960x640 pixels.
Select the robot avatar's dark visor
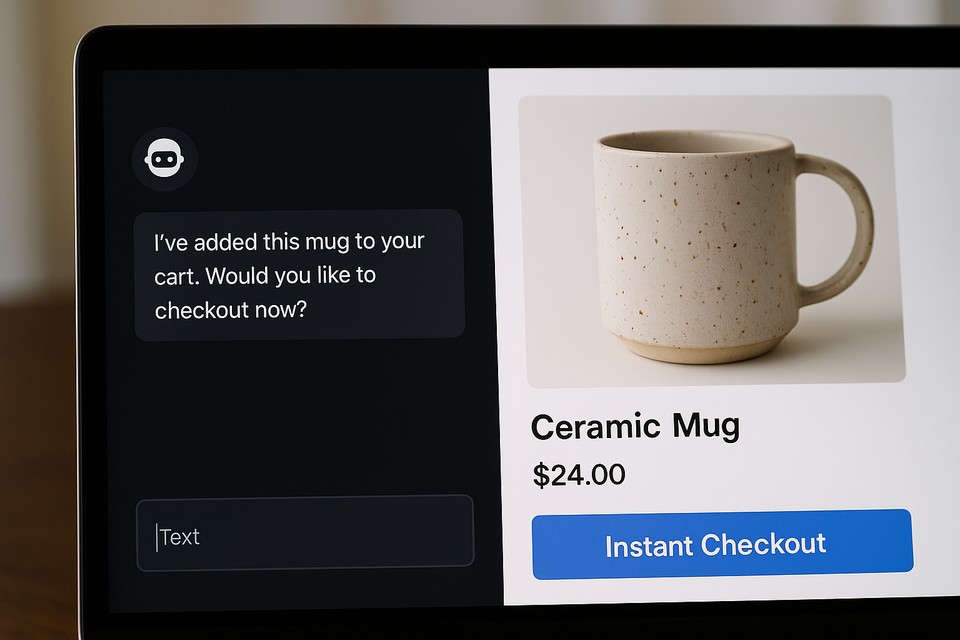tap(165, 159)
